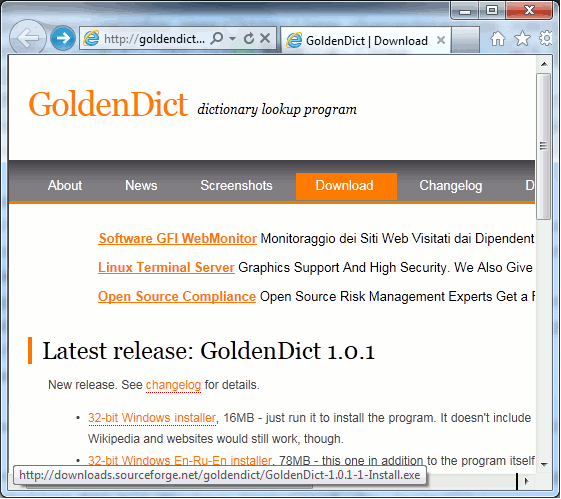Click the Refresh icon in address bar
Image resolution: width=561 pixels, height=499 pixels.
point(249,38)
